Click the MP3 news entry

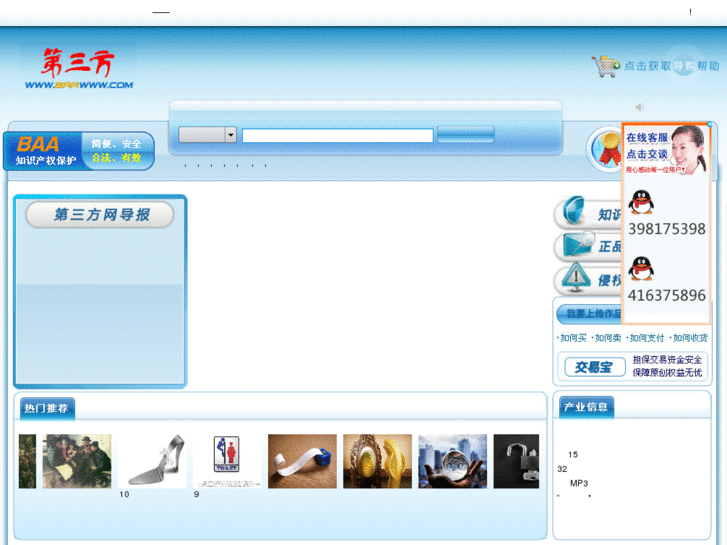579,483
